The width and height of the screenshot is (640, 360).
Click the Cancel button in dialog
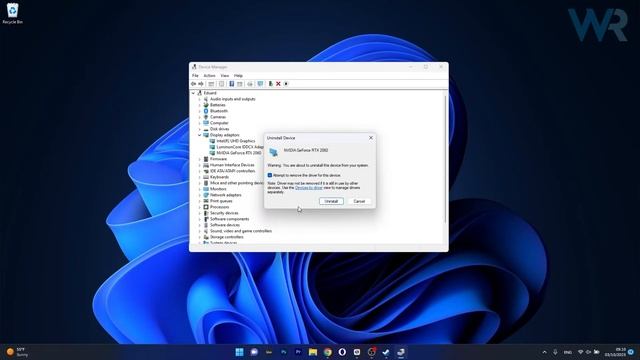359,201
